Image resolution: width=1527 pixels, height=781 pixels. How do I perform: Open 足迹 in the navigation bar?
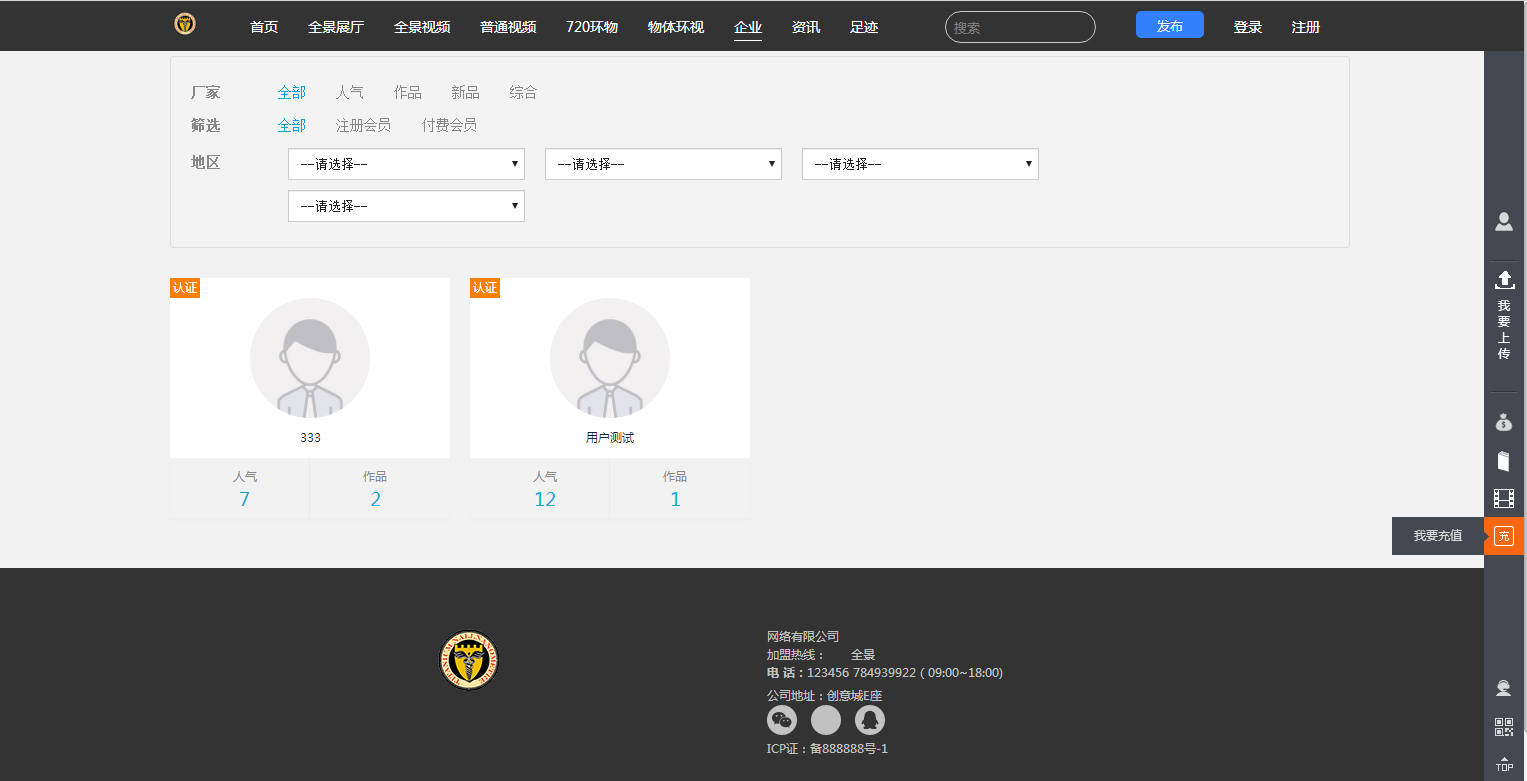(x=864, y=27)
